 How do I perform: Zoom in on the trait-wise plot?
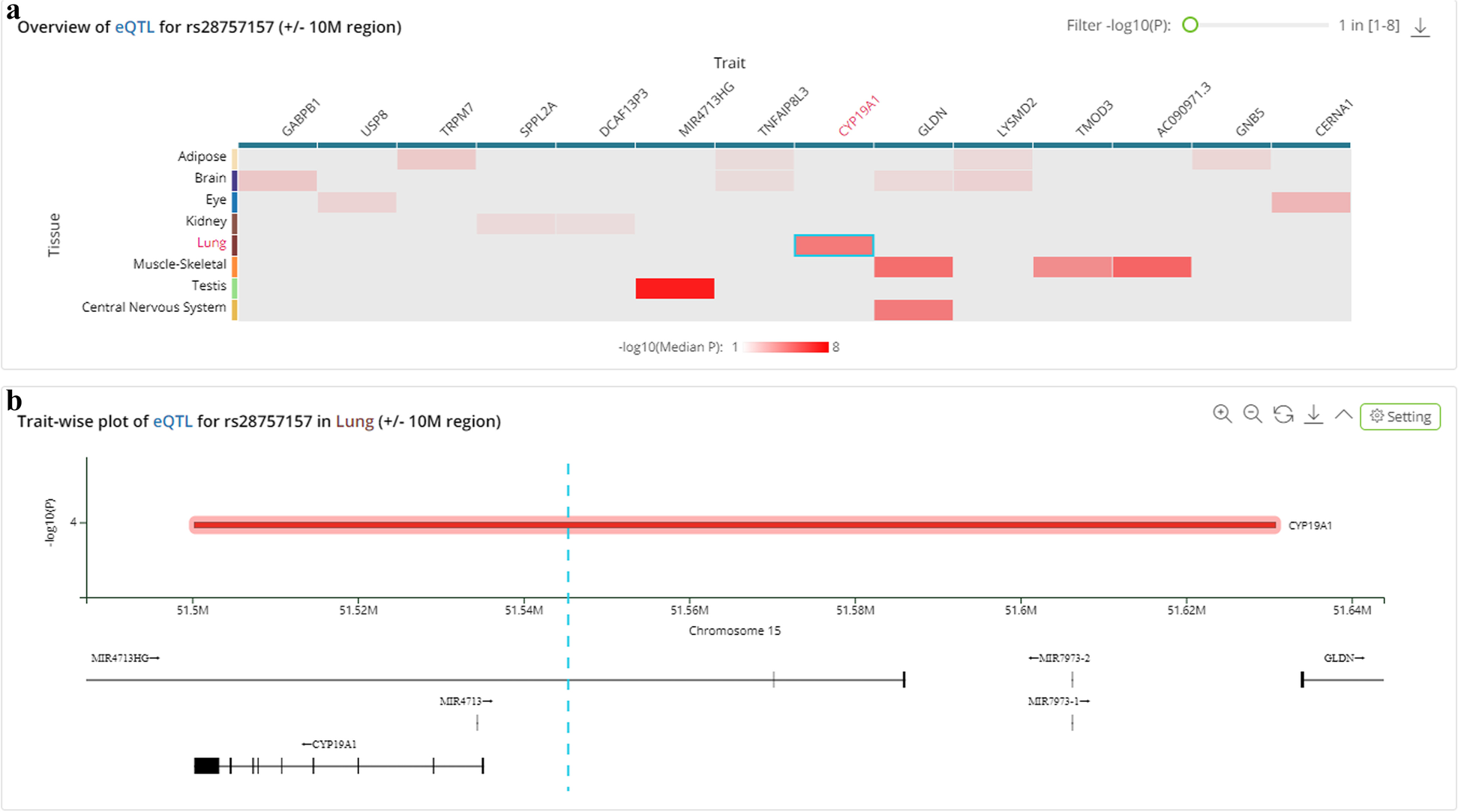point(1222,414)
